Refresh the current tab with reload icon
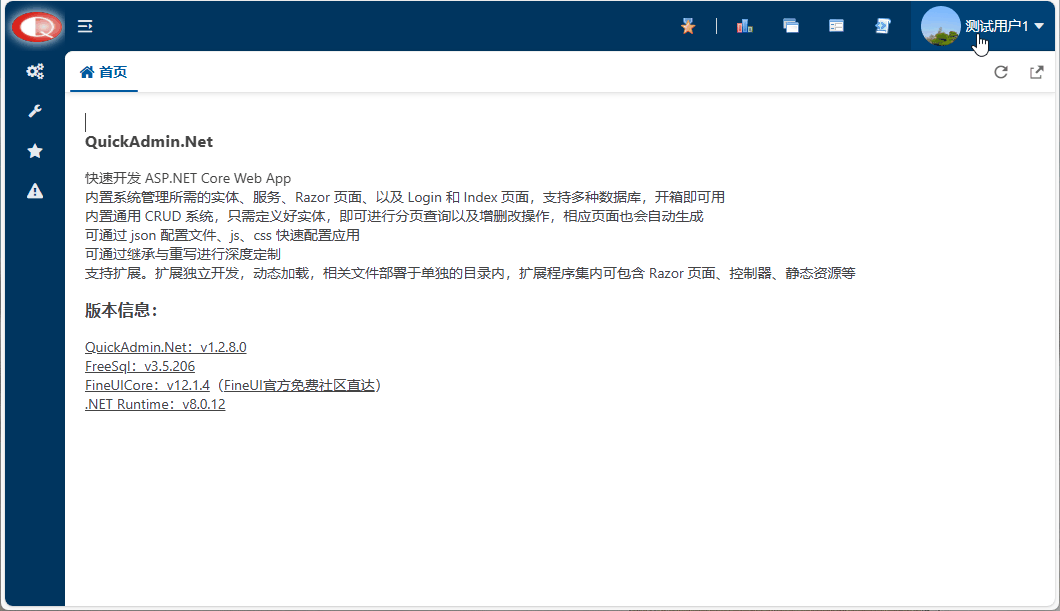 [x=1001, y=72]
